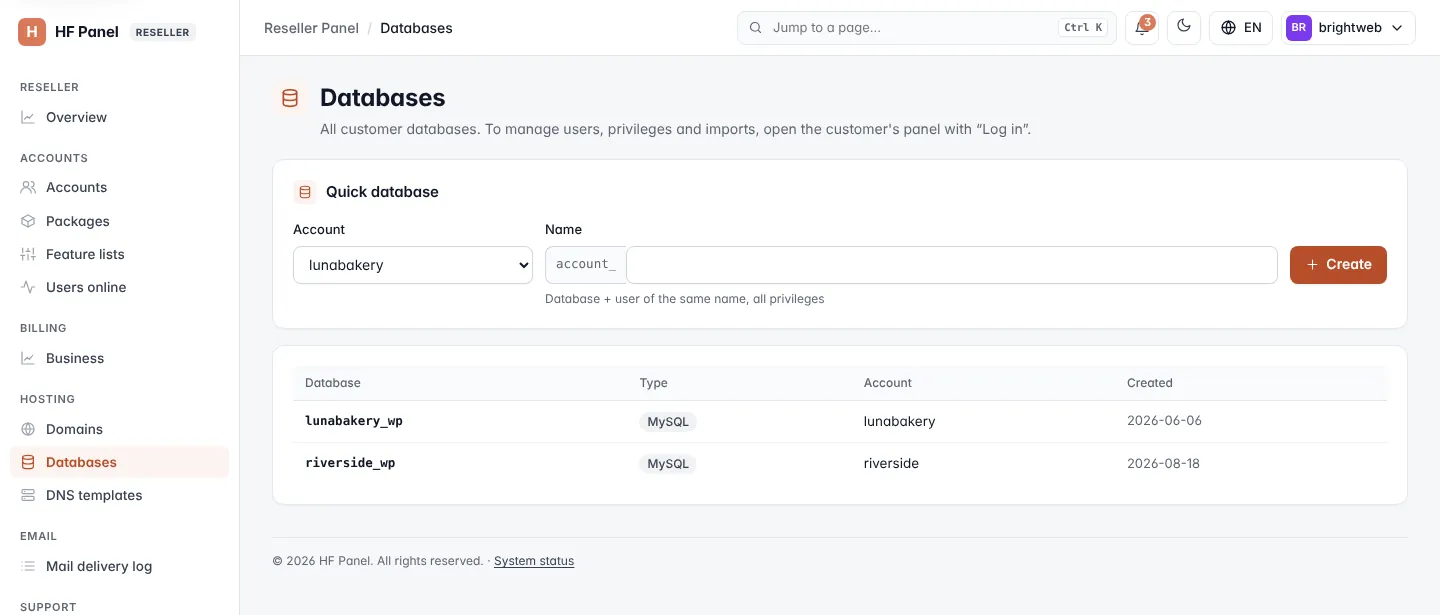Image resolution: width=1440 pixels, height=615 pixels.
Task: Open the System status link
Action: coord(534,561)
